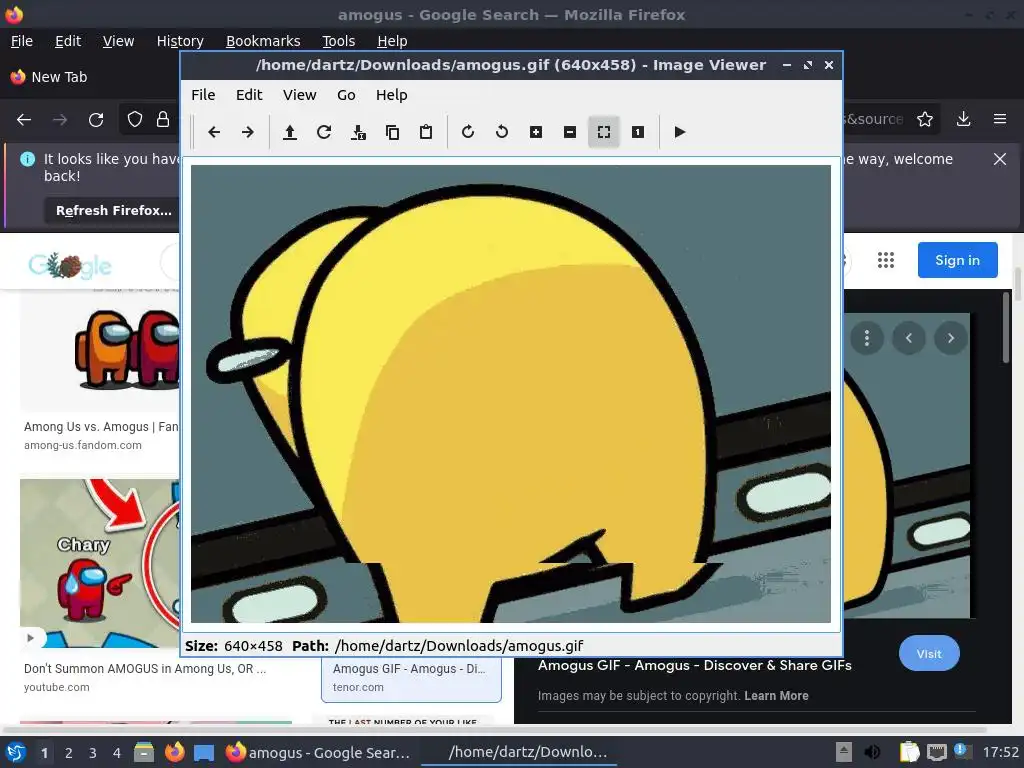
Task: Open the Google apps grid
Action: click(886, 260)
